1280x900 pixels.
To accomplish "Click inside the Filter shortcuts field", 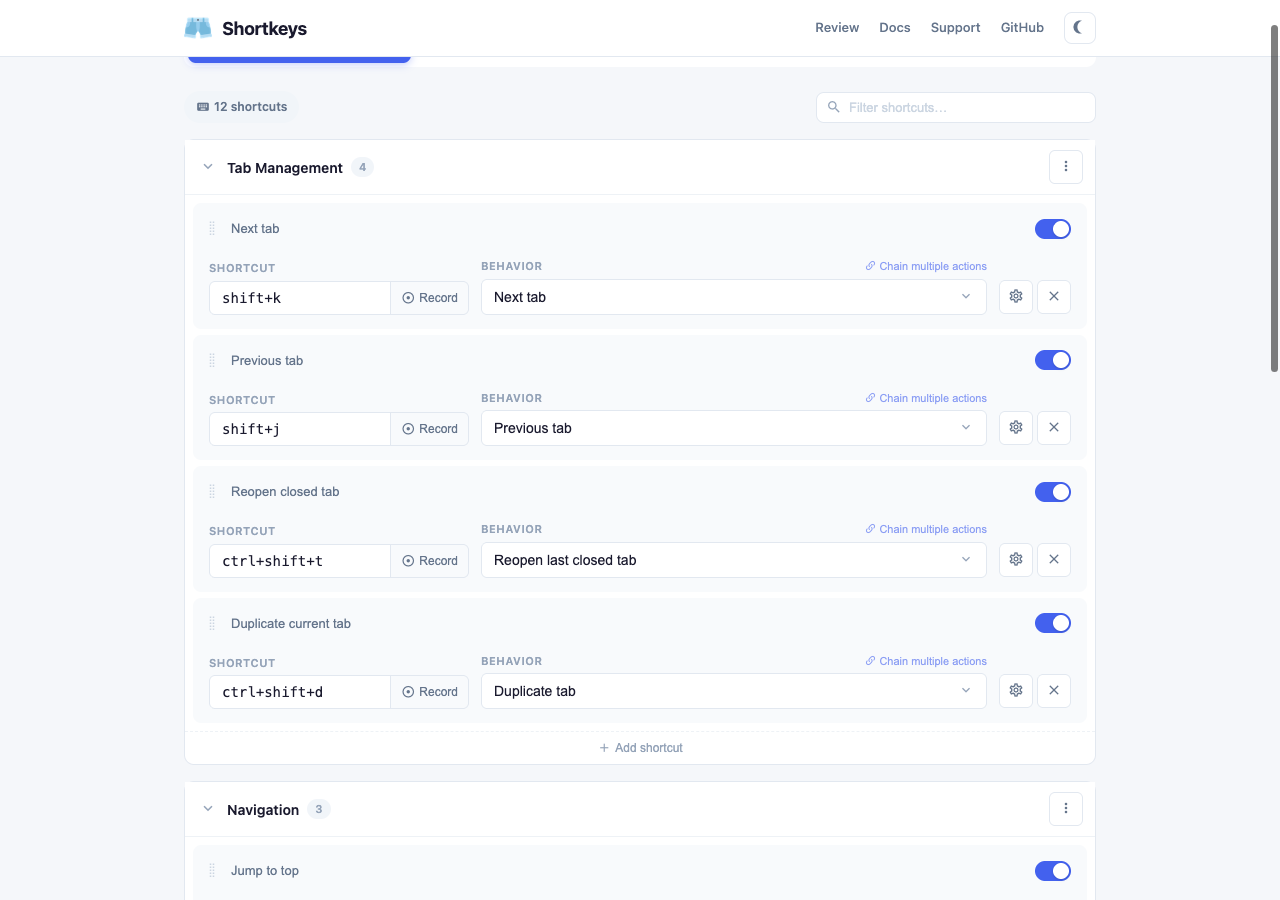I will pyautogui.click(x=955, y=107).
